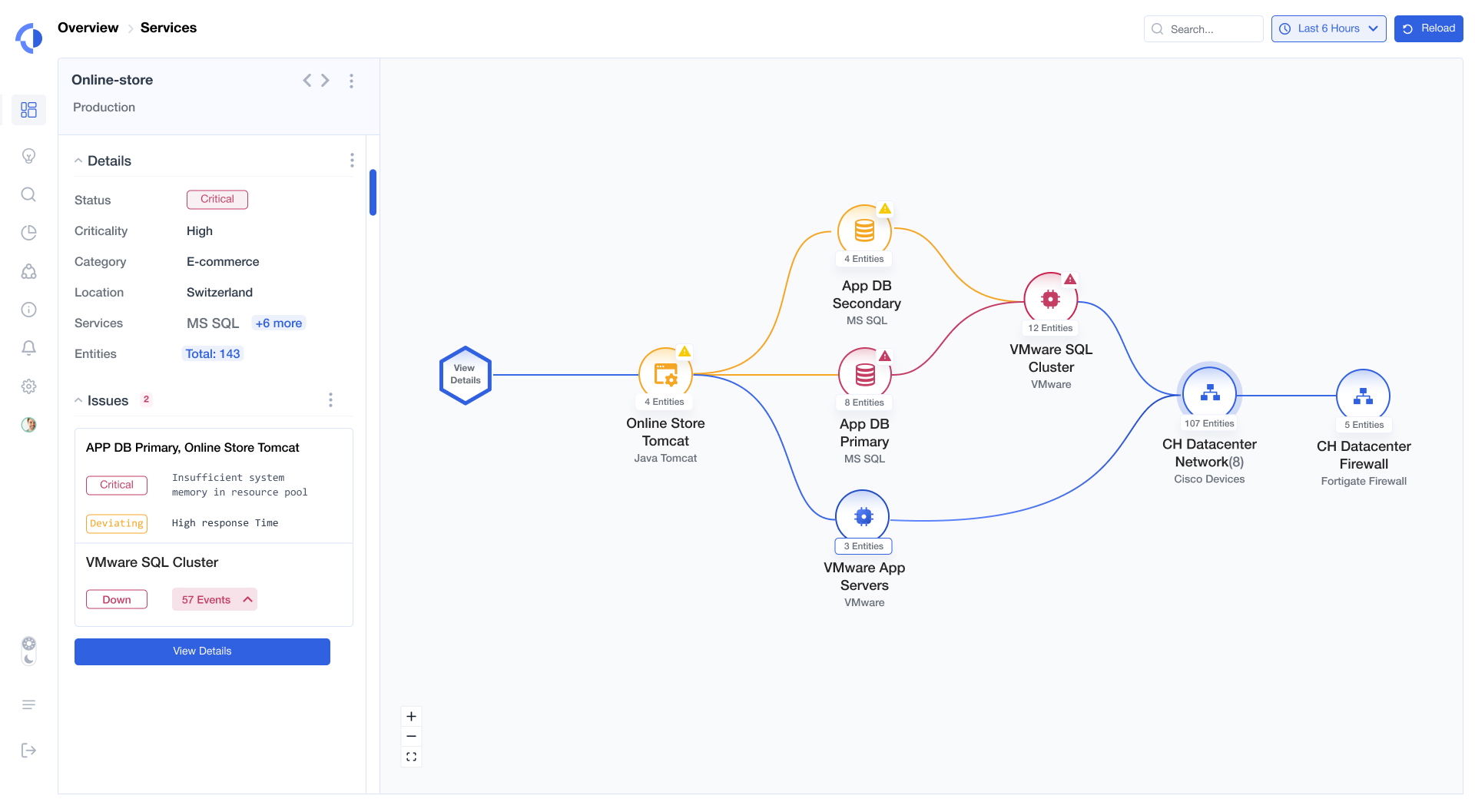Navigate to Overview breadcrumb
Screen dimensions: 1475x812
point(88,28)
